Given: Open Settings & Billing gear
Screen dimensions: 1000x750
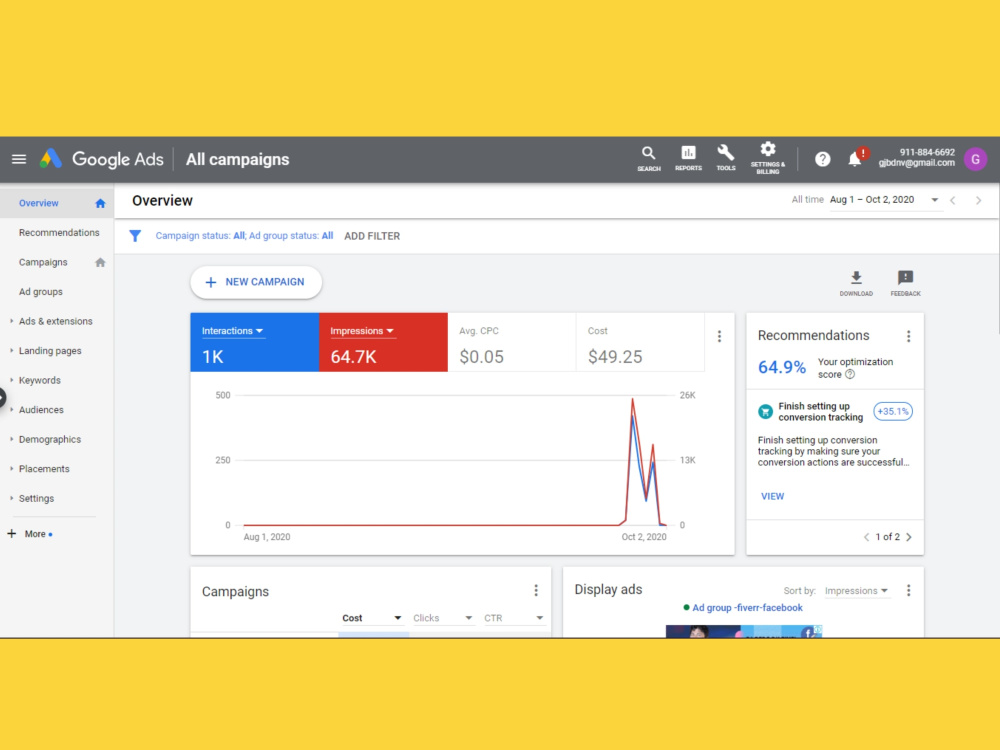Looking at the screenshot, I should tap(768, 159).
